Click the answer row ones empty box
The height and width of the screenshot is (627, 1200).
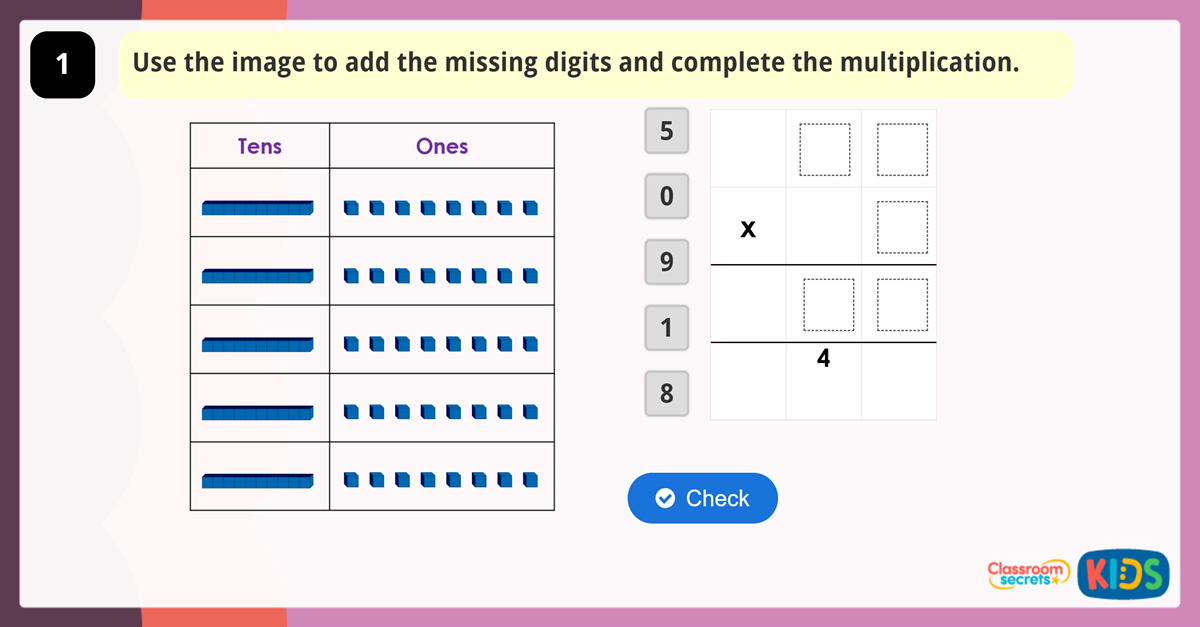tap(902, 304)
